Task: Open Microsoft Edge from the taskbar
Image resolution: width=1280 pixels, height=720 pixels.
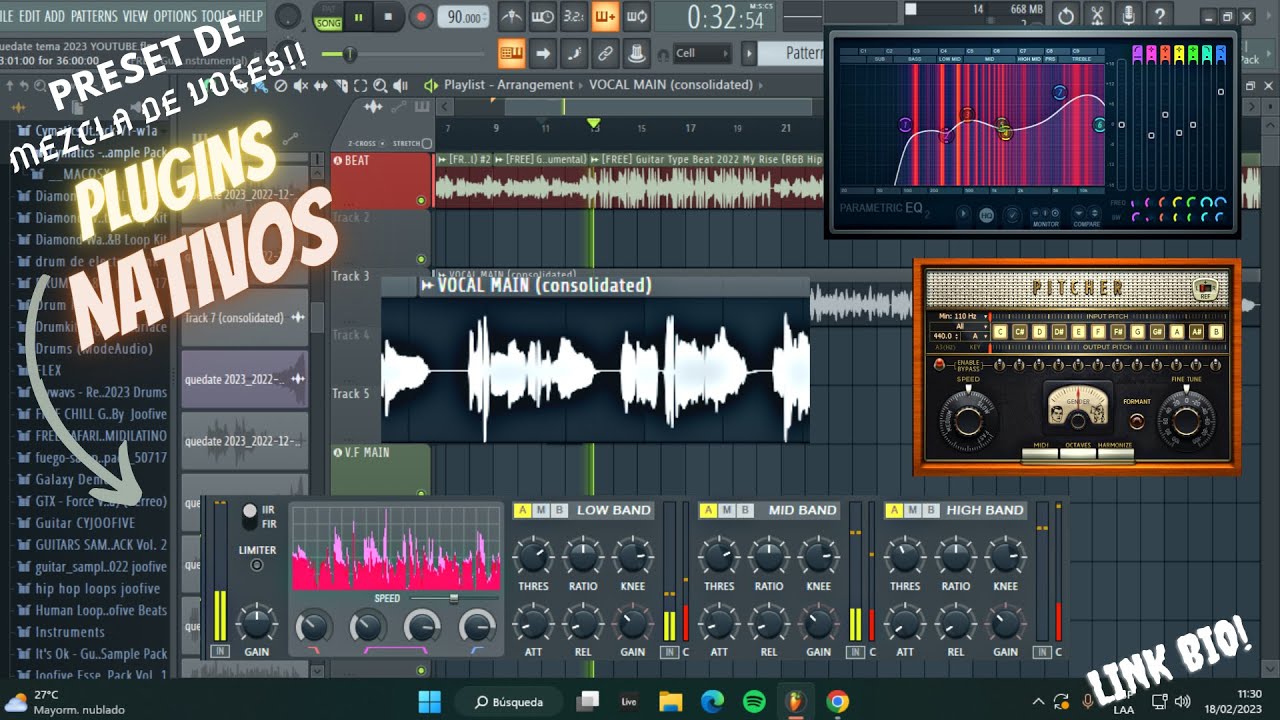Action: tap(712, 701)
